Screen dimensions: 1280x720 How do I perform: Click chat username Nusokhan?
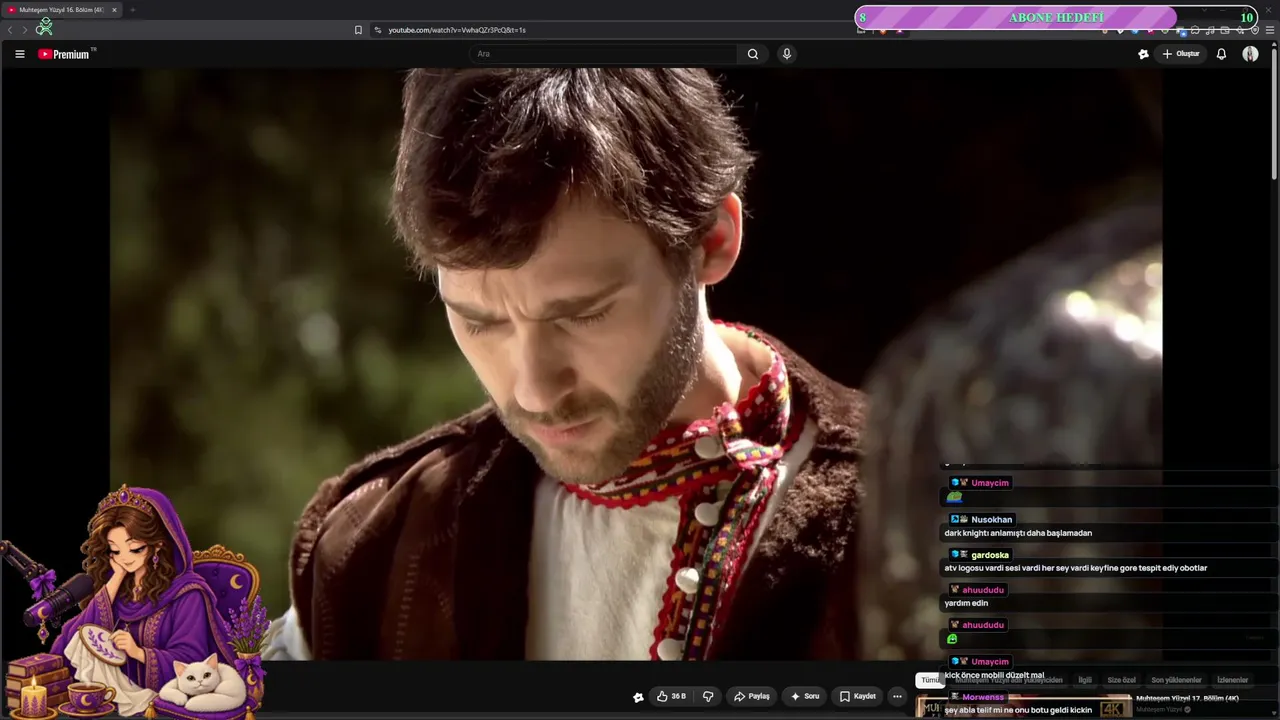click(991, 519)
